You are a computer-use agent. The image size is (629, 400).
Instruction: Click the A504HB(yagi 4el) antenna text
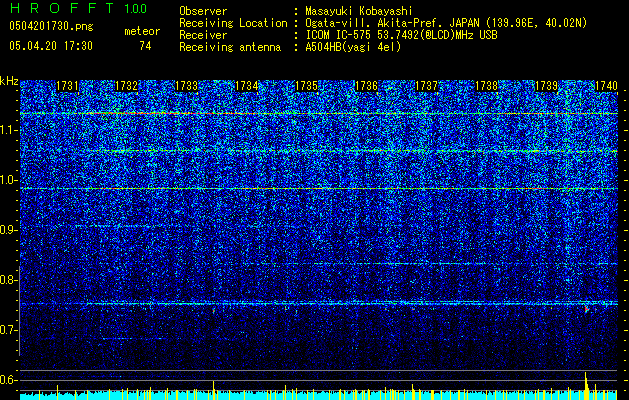[353, 47]
